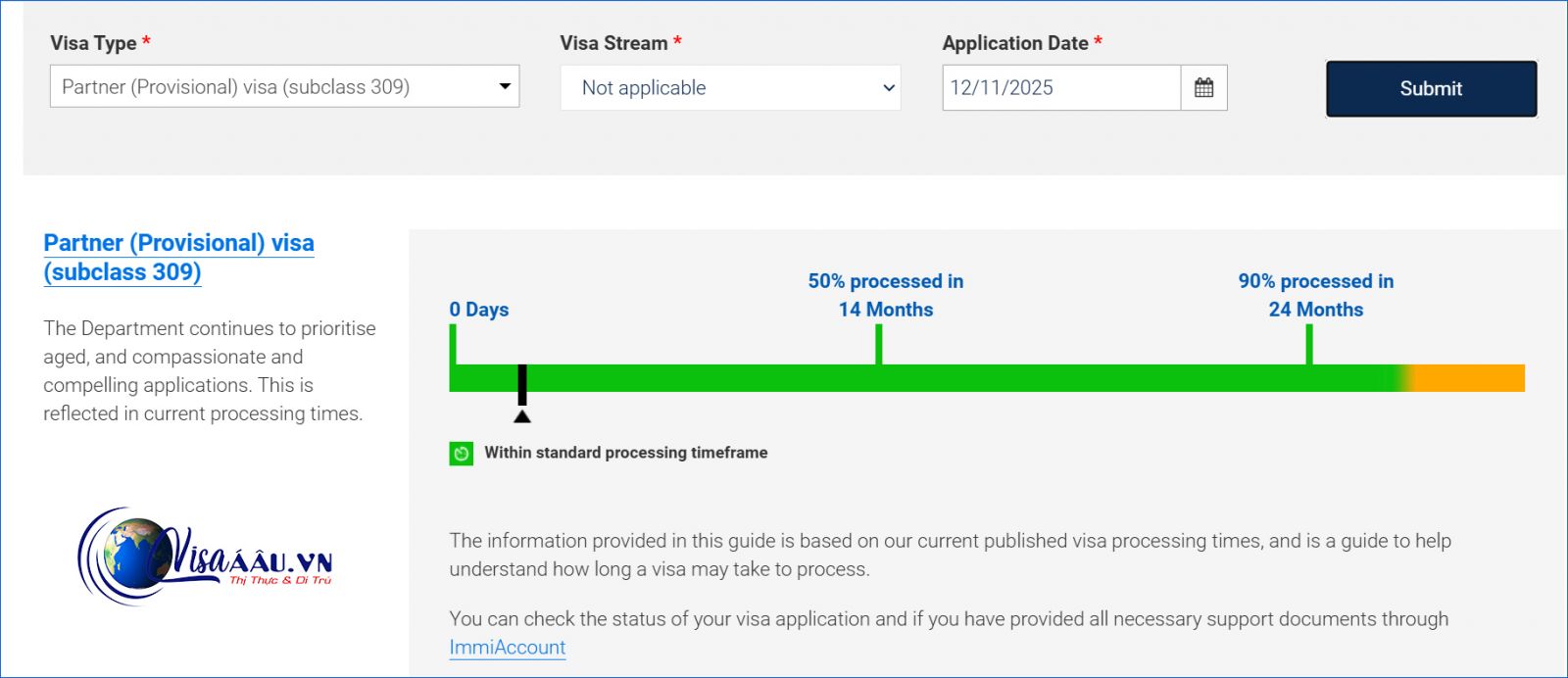Click the Application Date input field
Image resolution: width=1568 pixels, height=678 pixels.
pyautogui.click(x=1061, y=87)
